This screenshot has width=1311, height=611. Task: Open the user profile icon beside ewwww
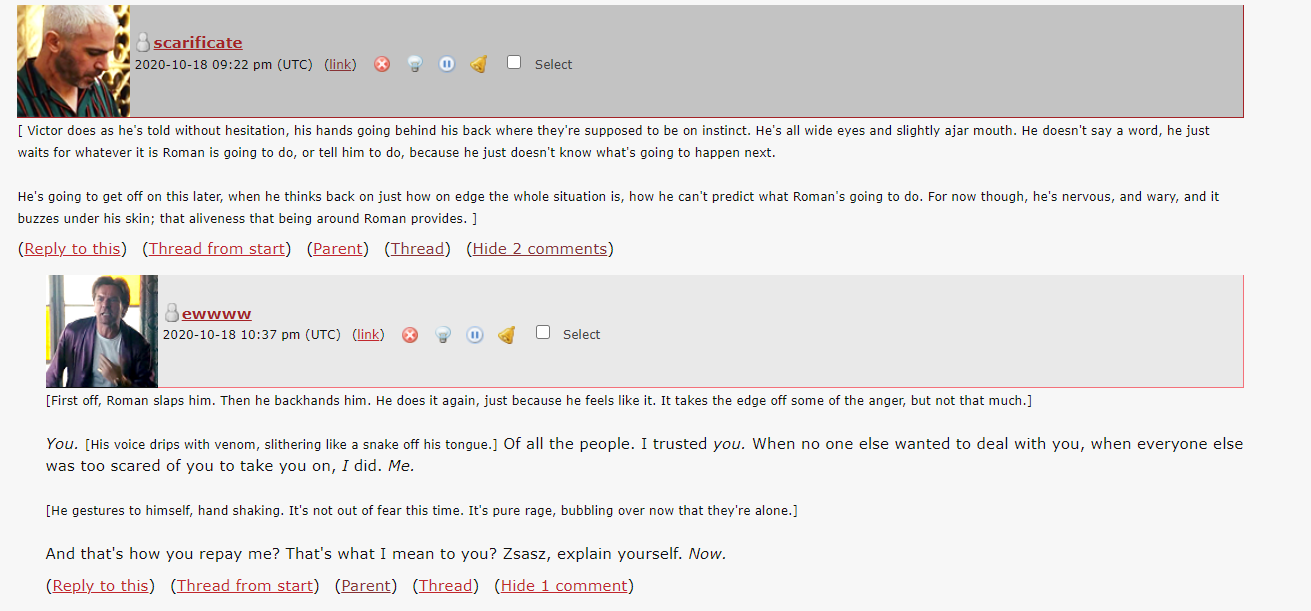[x=171, y=312]
